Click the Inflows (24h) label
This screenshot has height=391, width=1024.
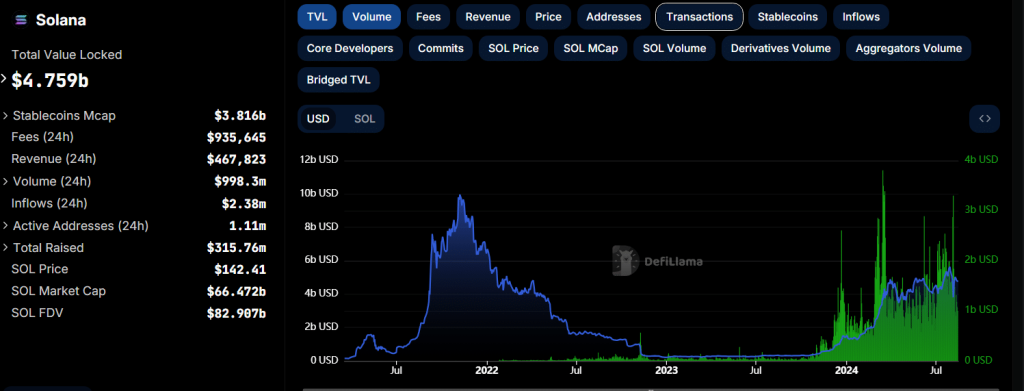coord(49,203)
